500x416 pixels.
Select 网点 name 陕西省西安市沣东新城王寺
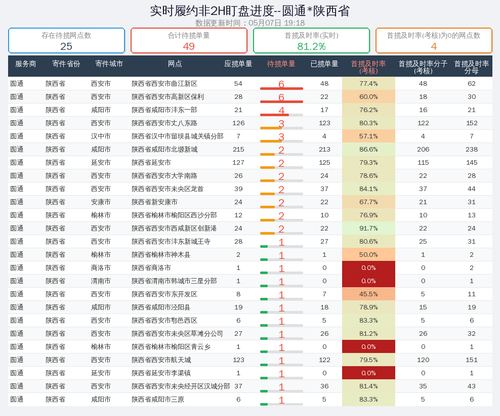point(171,242)
